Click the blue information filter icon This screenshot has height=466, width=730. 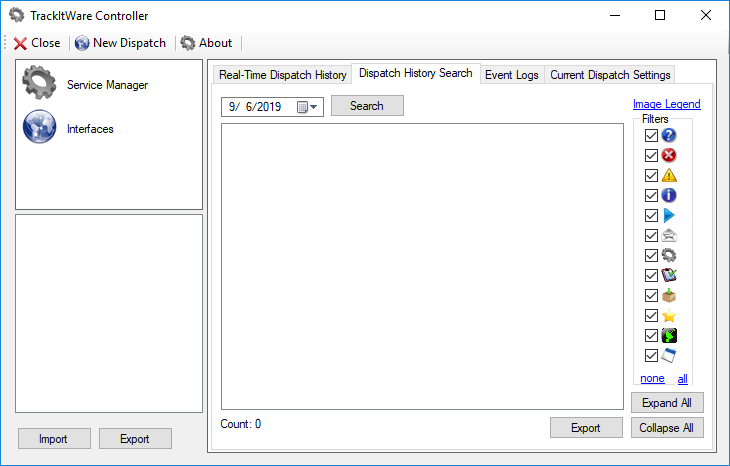[x=669, y=196]
